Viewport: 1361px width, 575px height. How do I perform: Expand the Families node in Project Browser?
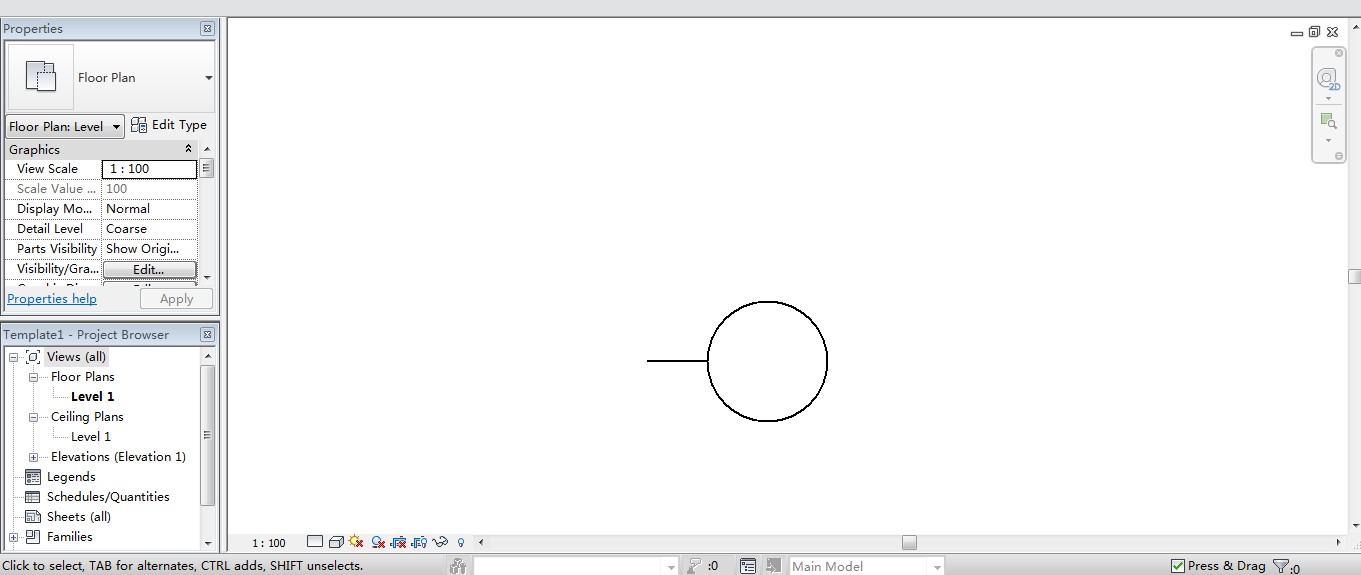13,537
